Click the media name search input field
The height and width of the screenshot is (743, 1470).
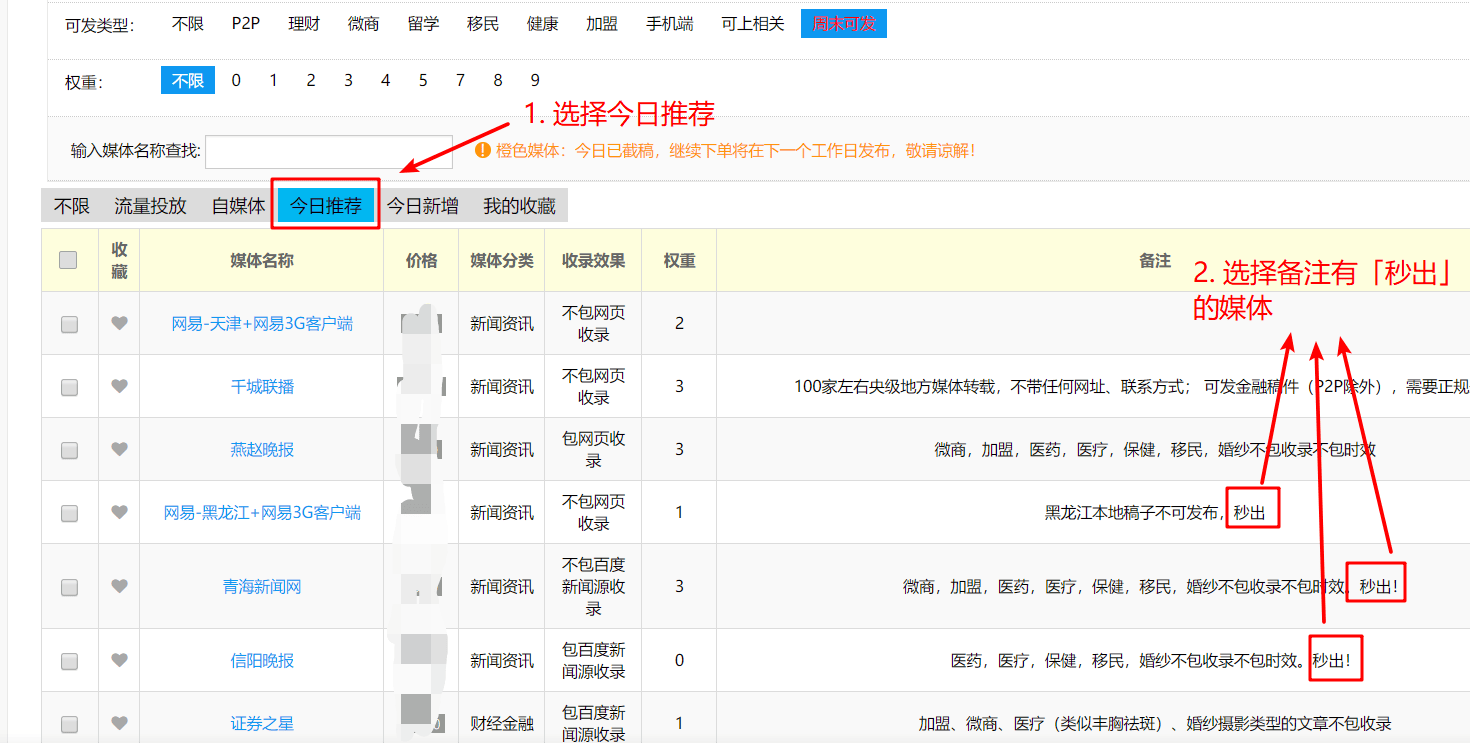click(329, 151)
